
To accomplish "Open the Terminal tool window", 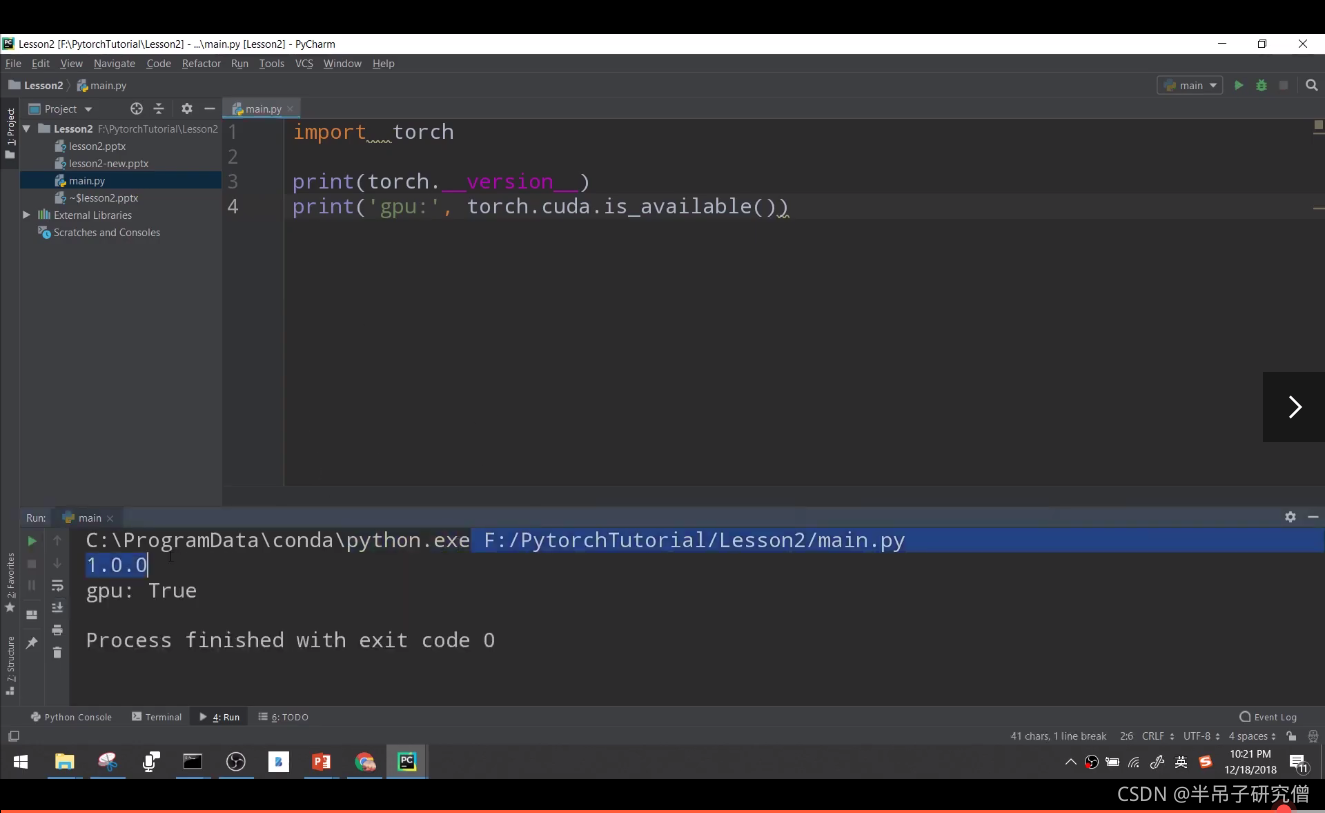I will (157, 717).
